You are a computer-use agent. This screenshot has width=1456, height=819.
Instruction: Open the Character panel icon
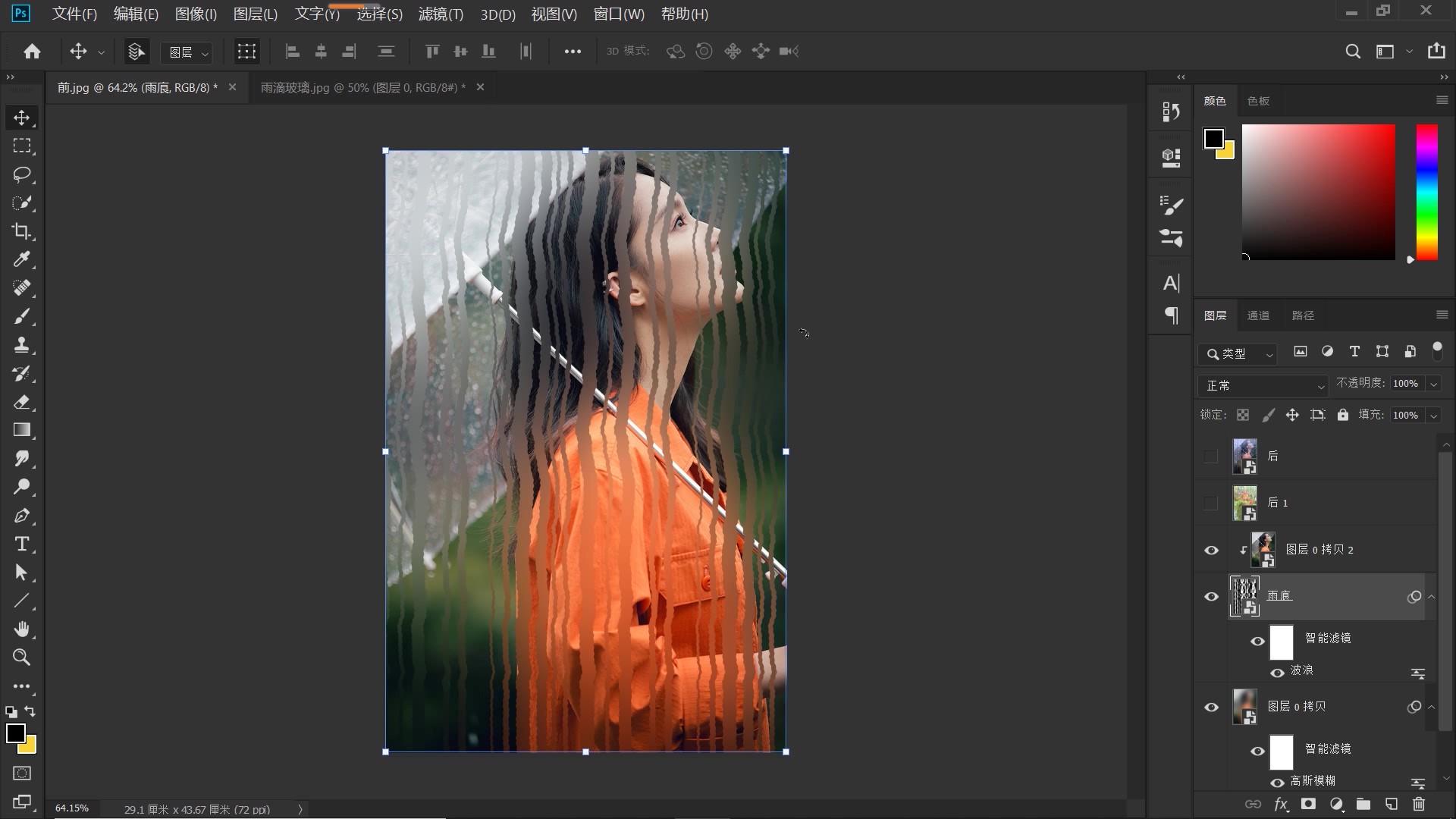click(1171, 283)
